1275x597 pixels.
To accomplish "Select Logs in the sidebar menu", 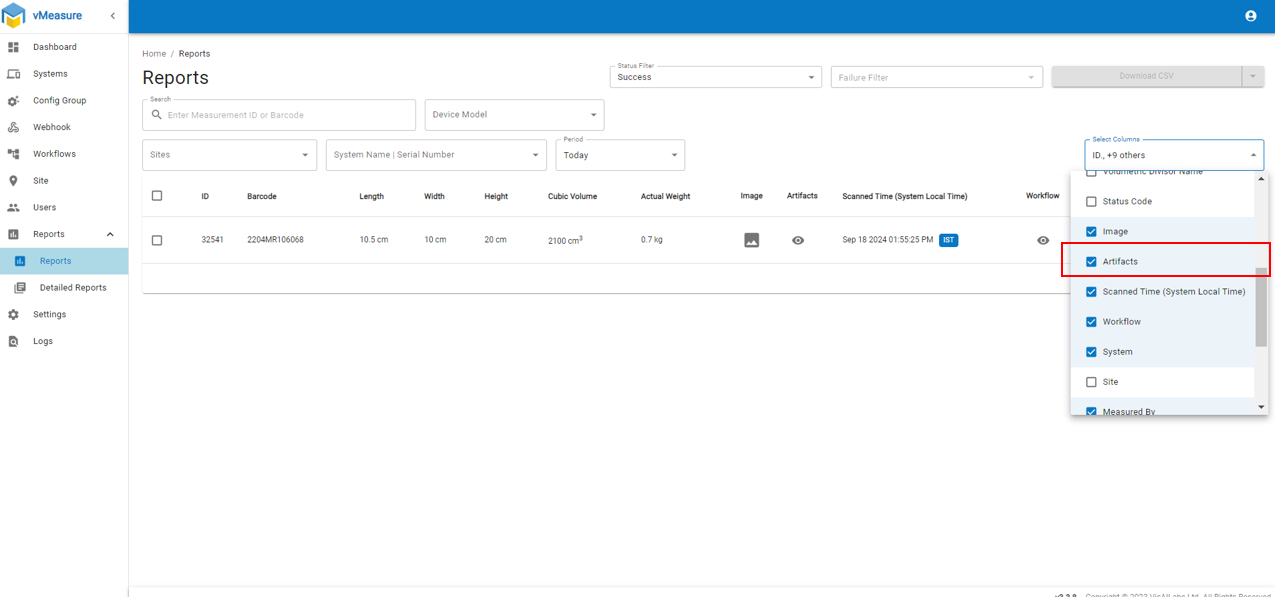I will click(x=42, y=341).
